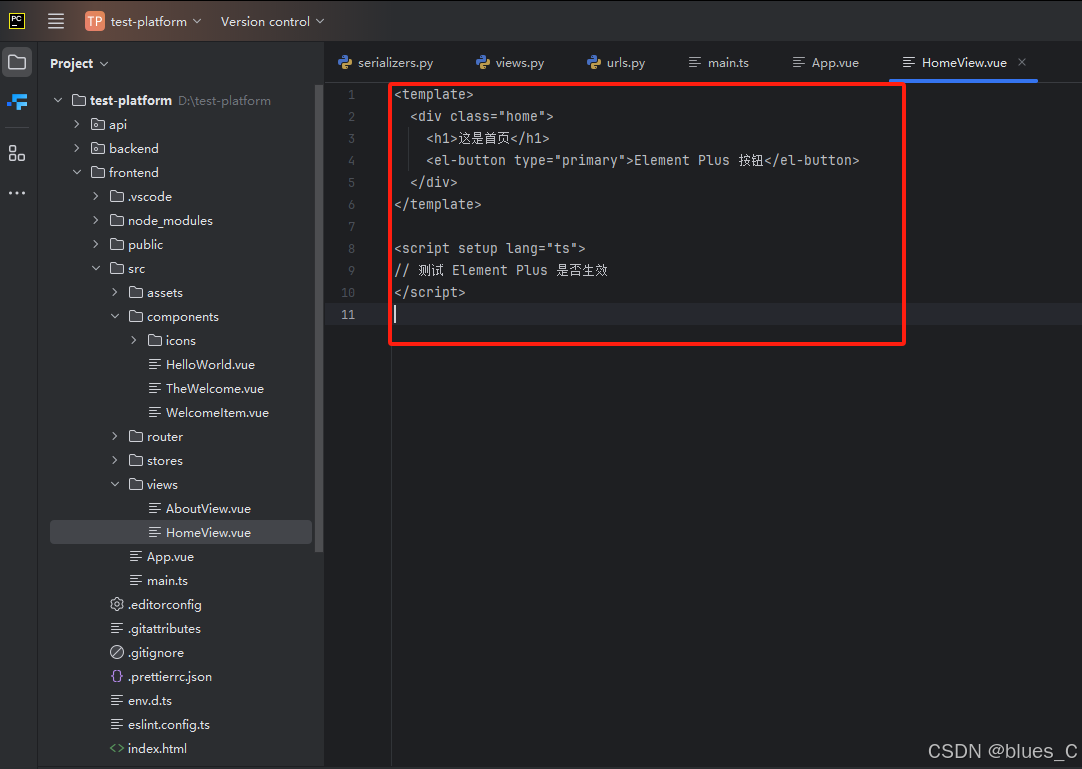1082x769 pixels.
Task: Open the Python Packages sidebar icon
Action: pyautogui.click(x=17, y=102)
